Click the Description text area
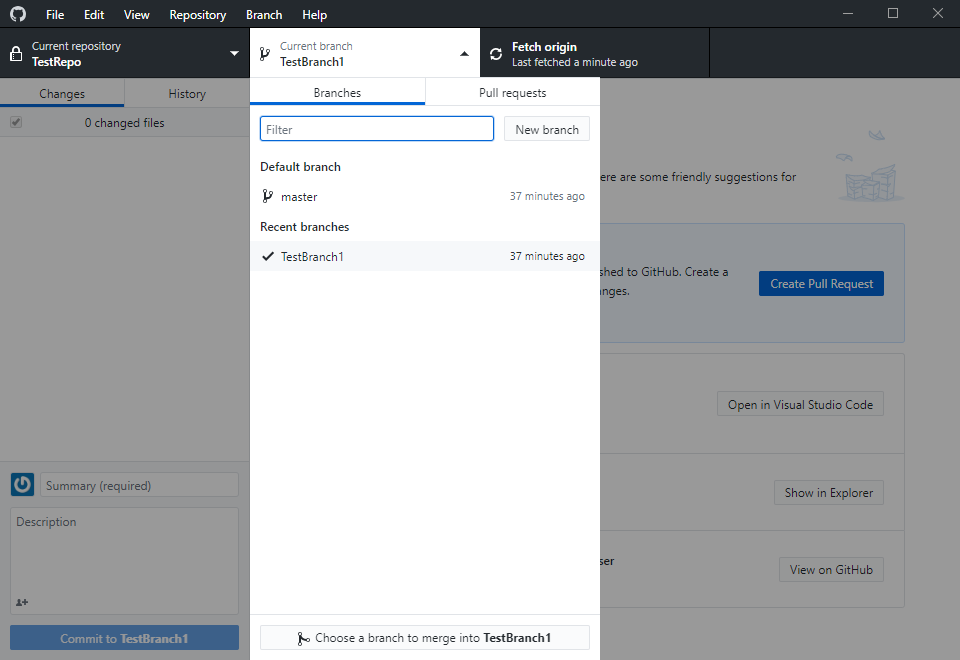960x660 pixels. [124, 561]
